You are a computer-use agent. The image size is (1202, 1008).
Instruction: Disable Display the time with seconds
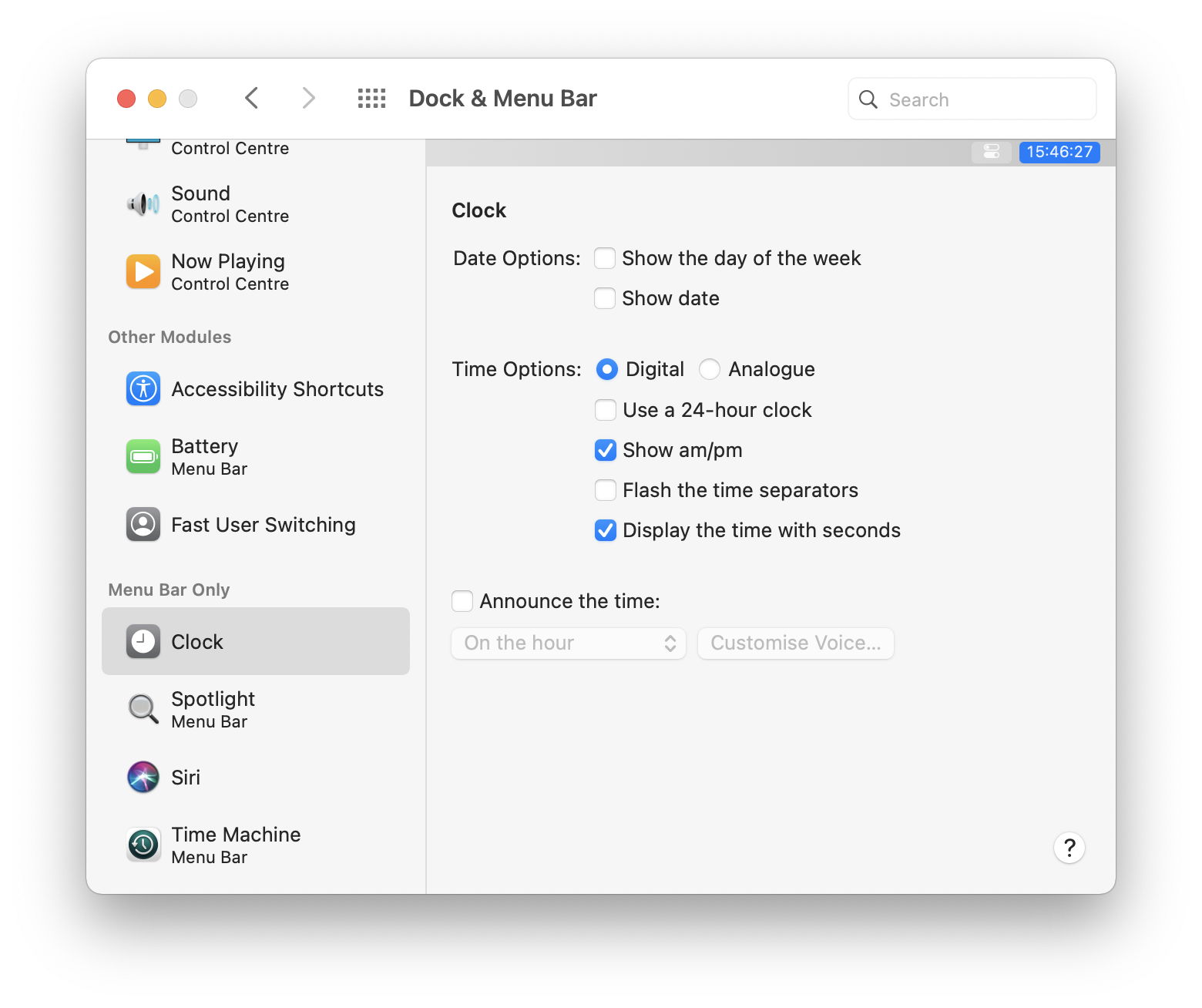pos(605,530)
